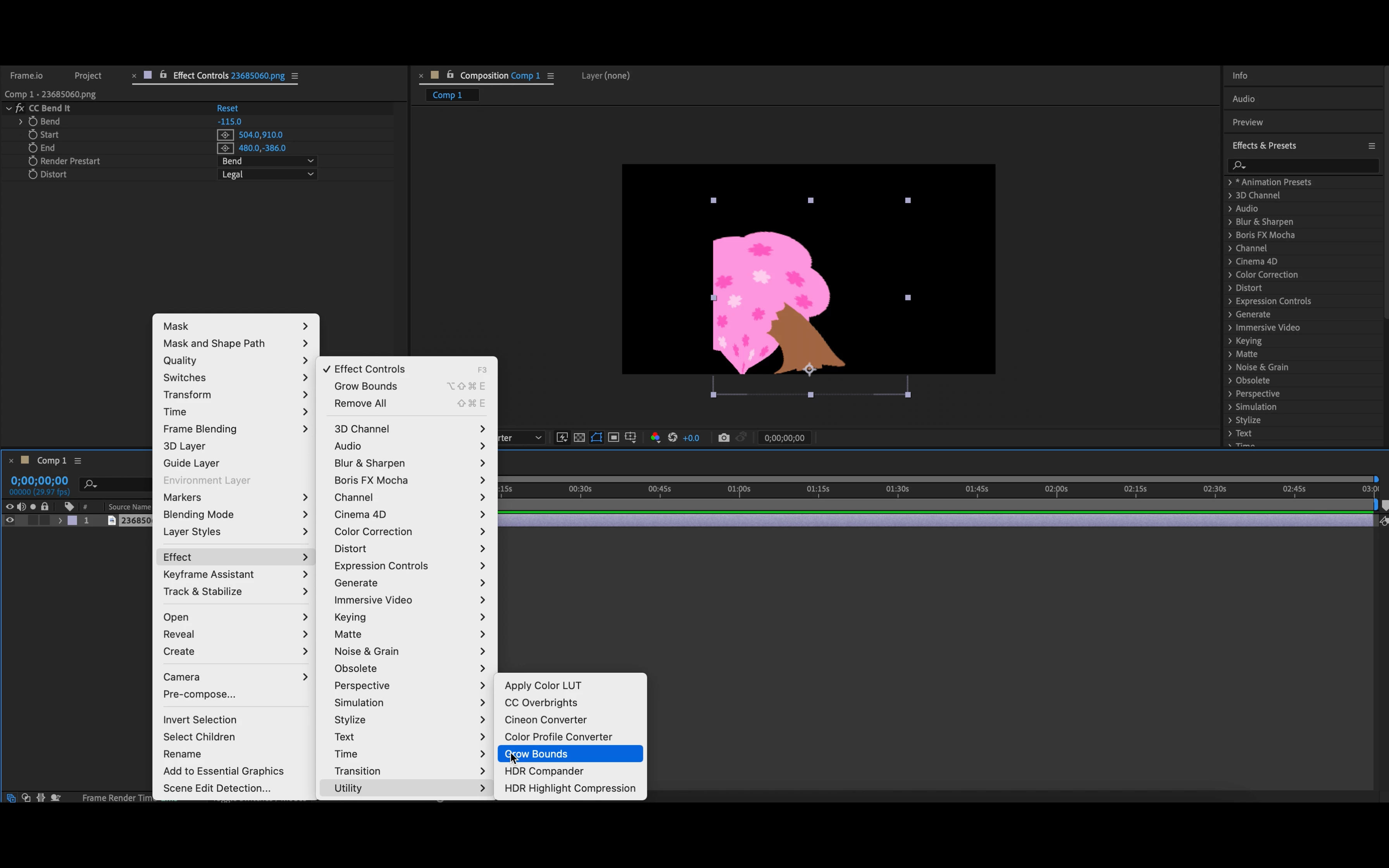The image size is (1389, 868).
Task: Hide layer 1 with eye toggle
Action: click(x=10, y=521)
